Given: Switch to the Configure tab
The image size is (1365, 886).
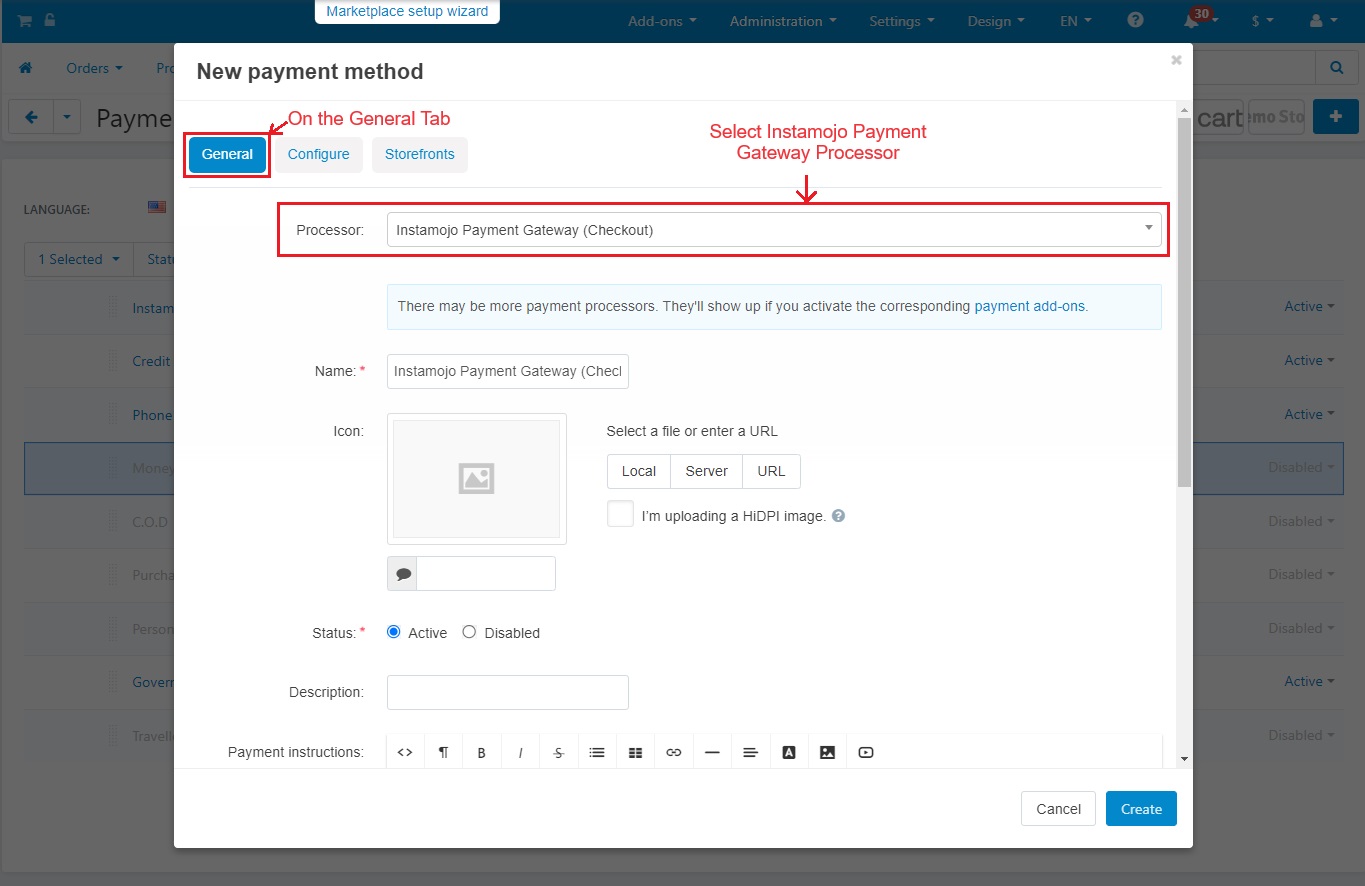Looking at the screenshot, I should coord(319,155).
